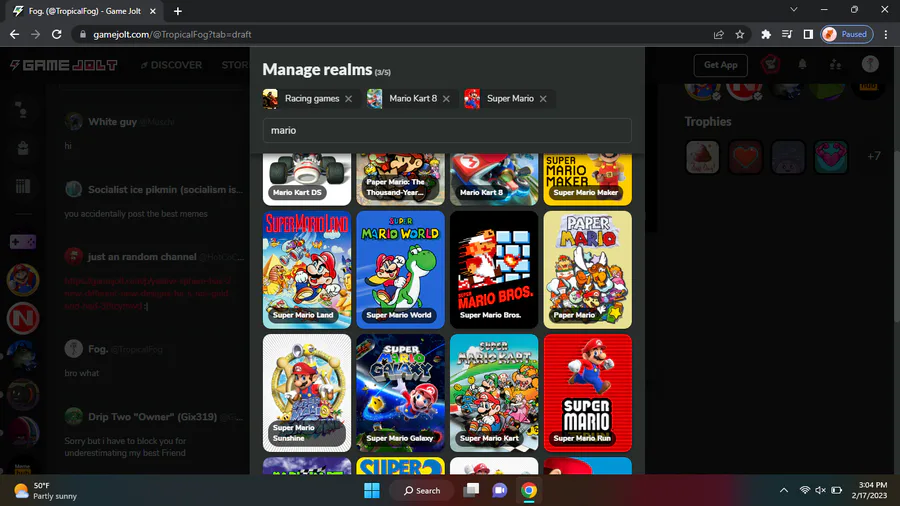Open the red heart trophy

745,157
